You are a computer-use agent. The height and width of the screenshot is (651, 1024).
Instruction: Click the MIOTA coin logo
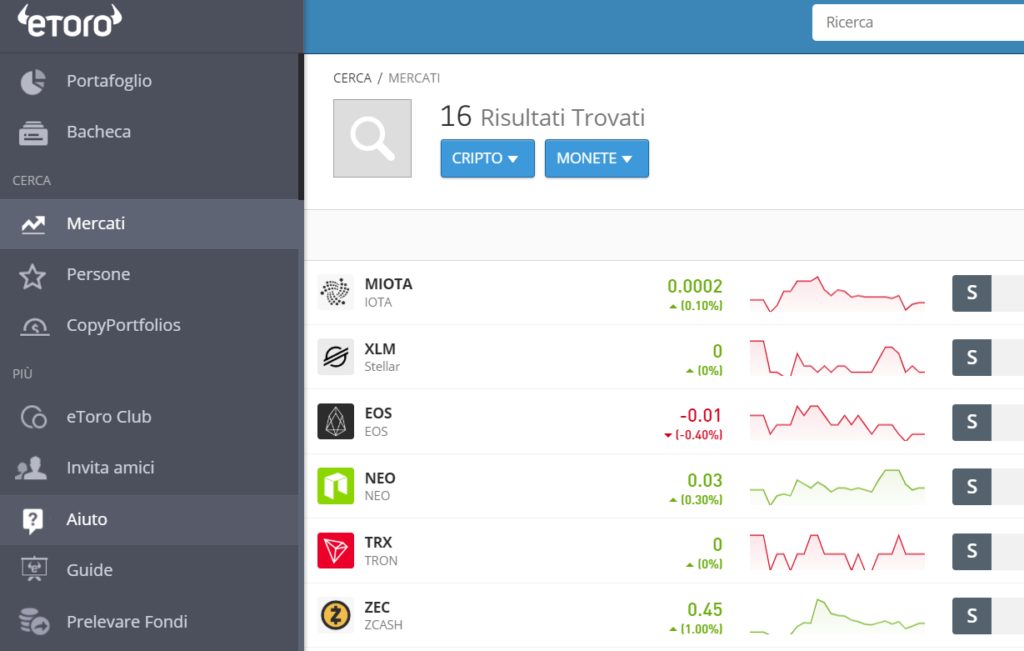coord(336,292)
